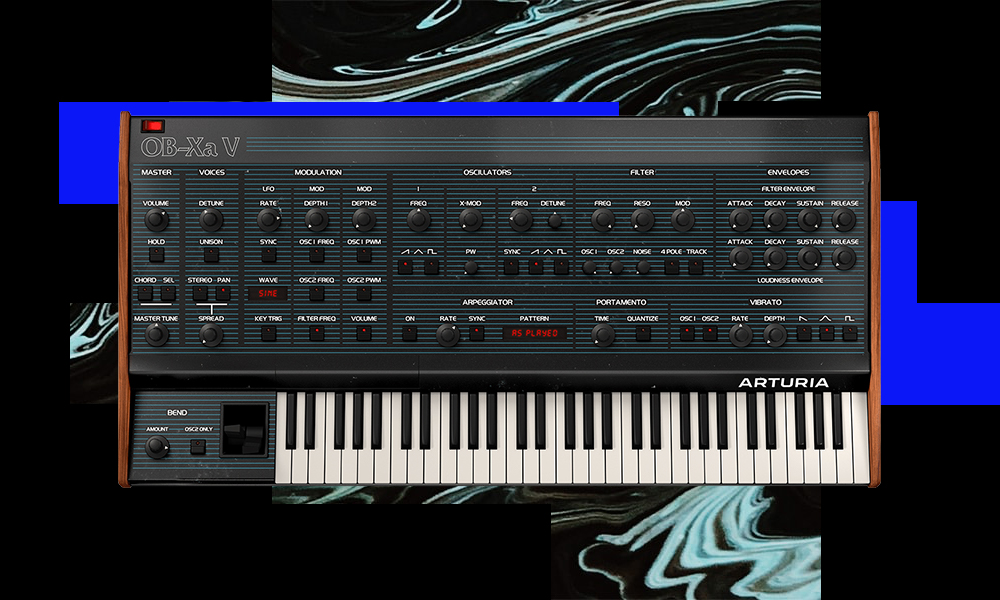Toggle Bend OSC2 Only button

coord(198,446)
